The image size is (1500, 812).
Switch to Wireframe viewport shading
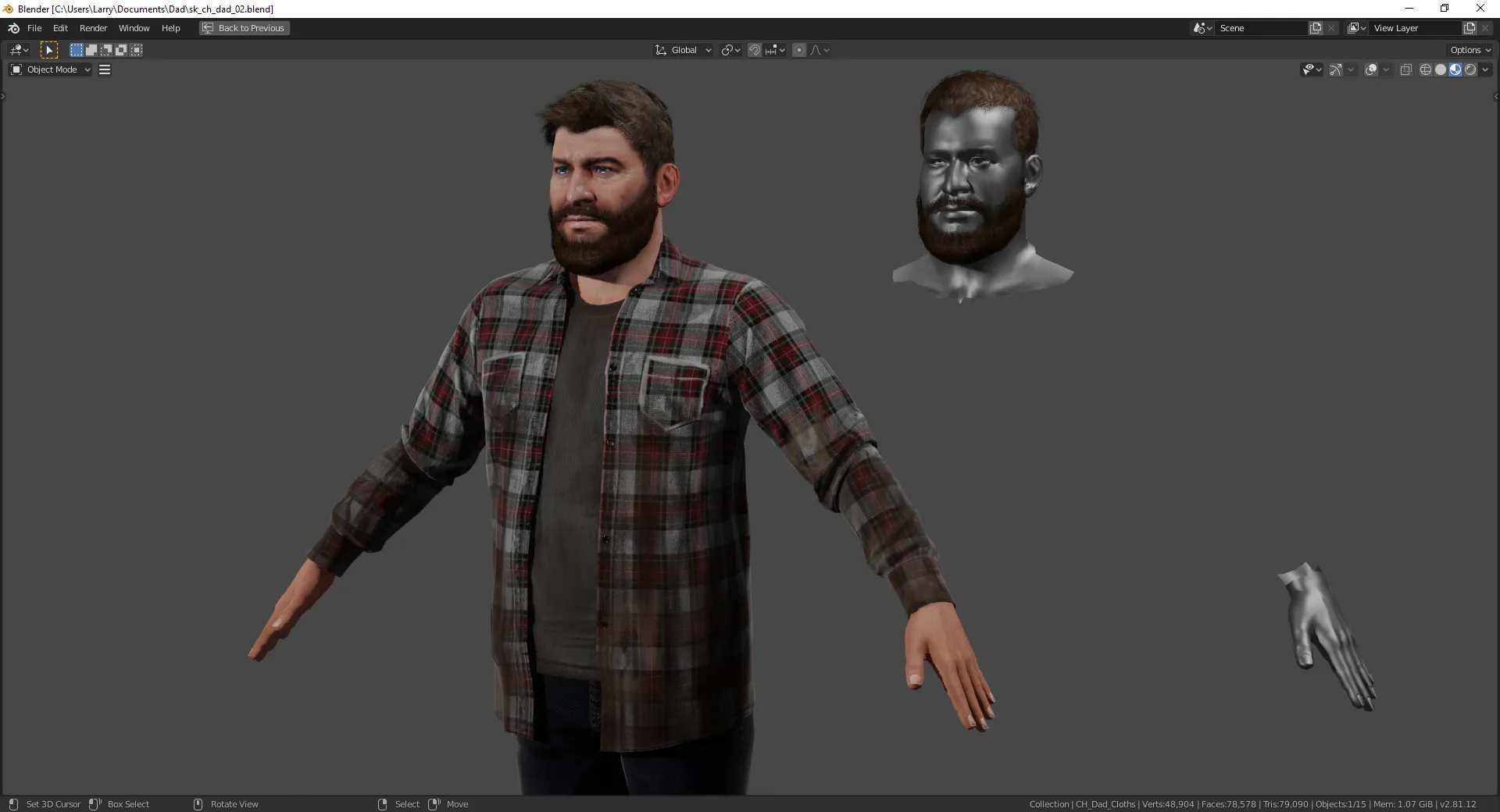pyautogui.click(x=1425, y=69)
